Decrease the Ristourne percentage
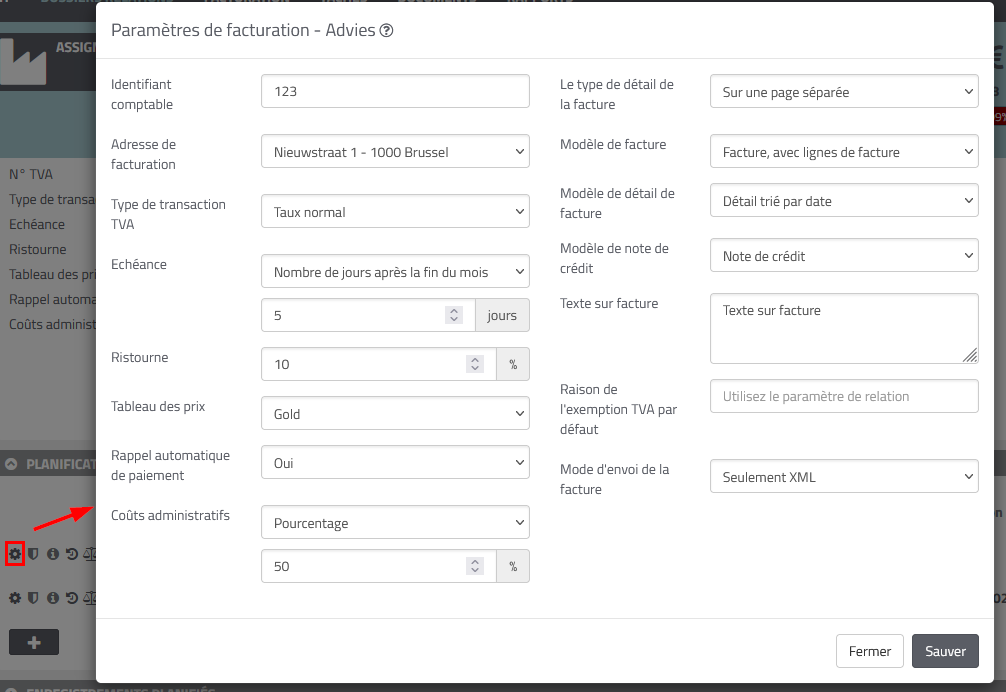Viewport: 1006px width, 692px height. [x=475, y=369]
